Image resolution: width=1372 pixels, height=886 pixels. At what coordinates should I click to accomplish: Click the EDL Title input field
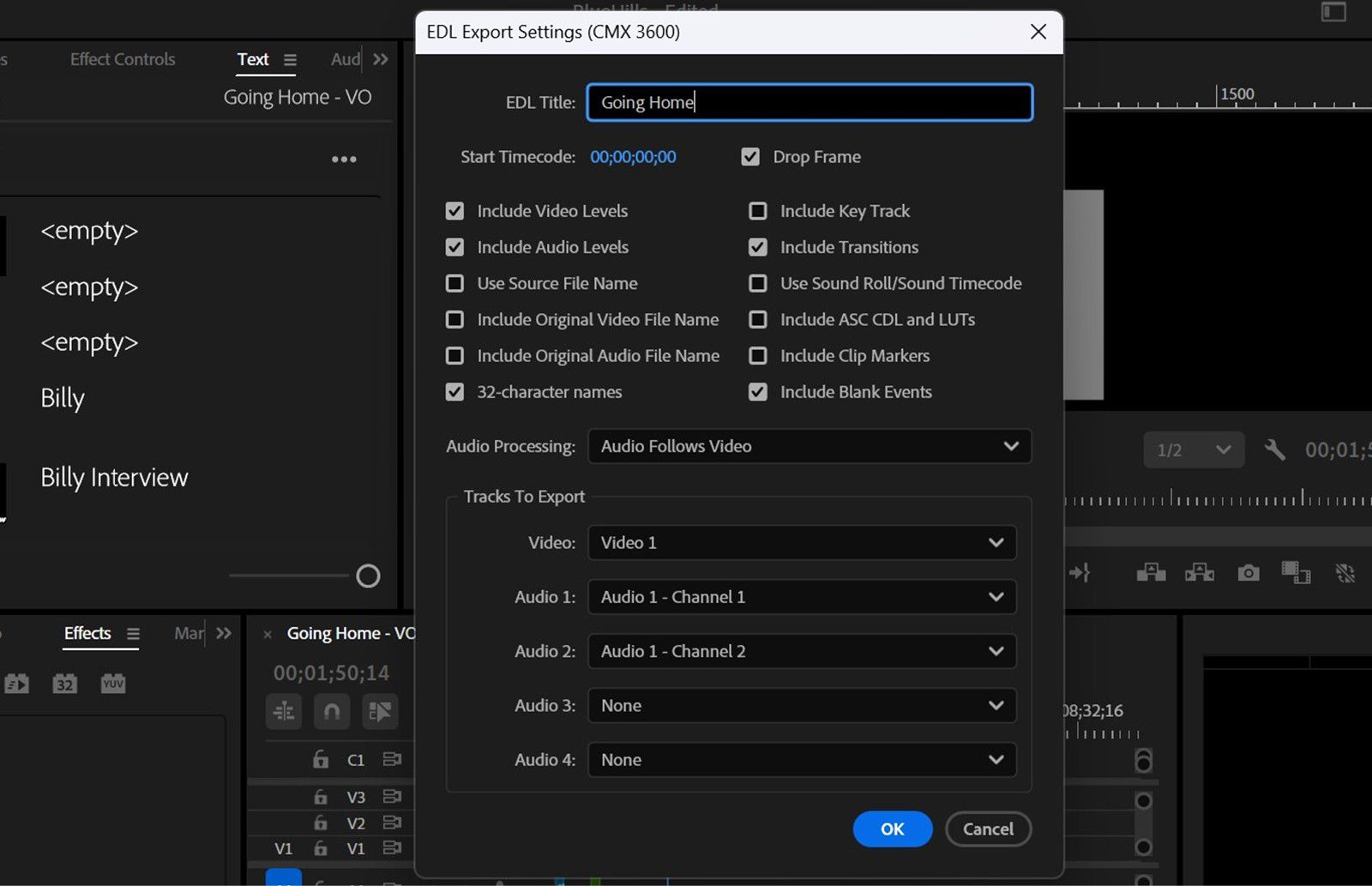pyautogui.click(x=808, y=102)
